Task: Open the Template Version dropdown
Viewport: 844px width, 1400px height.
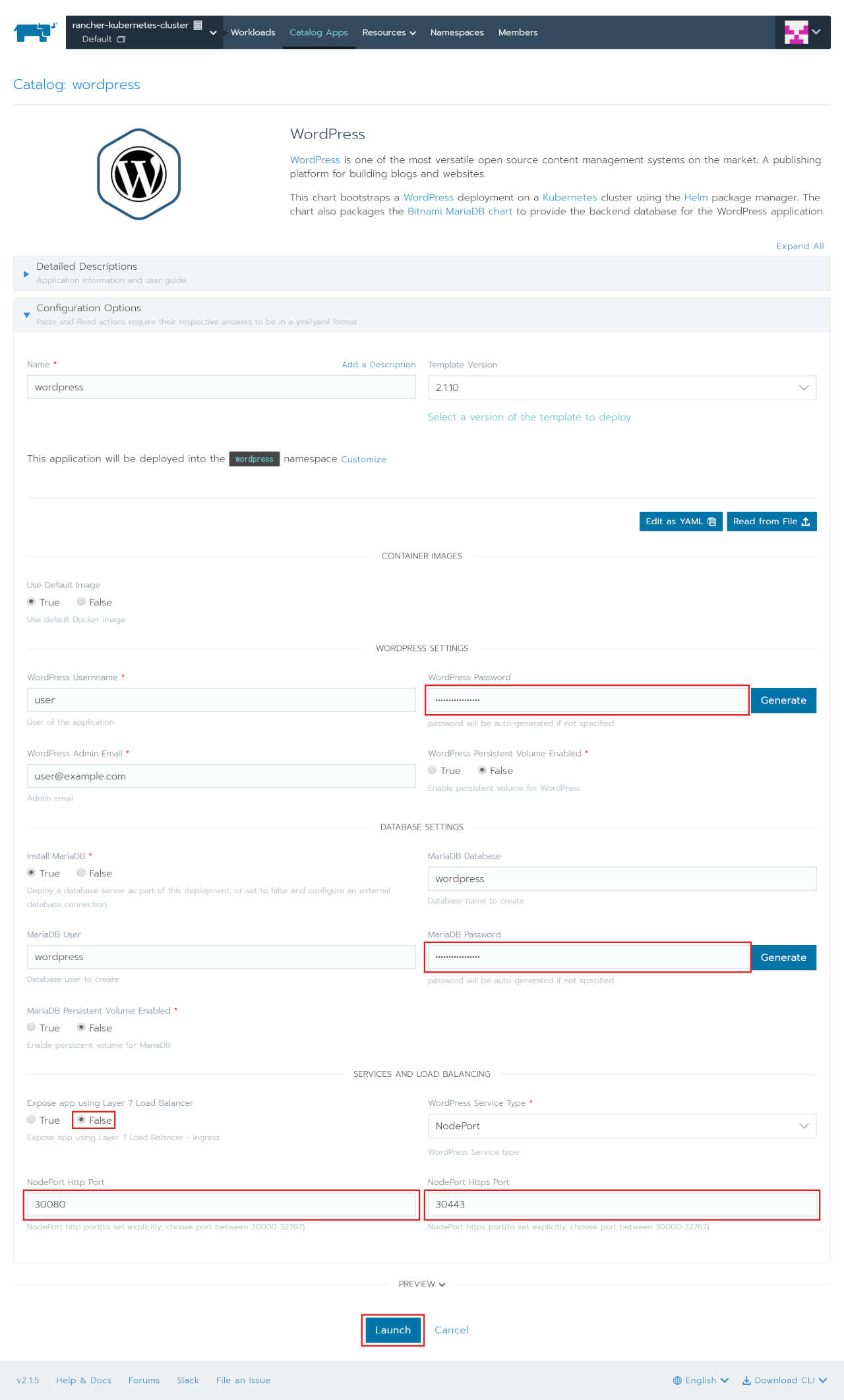Action: [622, 388]
